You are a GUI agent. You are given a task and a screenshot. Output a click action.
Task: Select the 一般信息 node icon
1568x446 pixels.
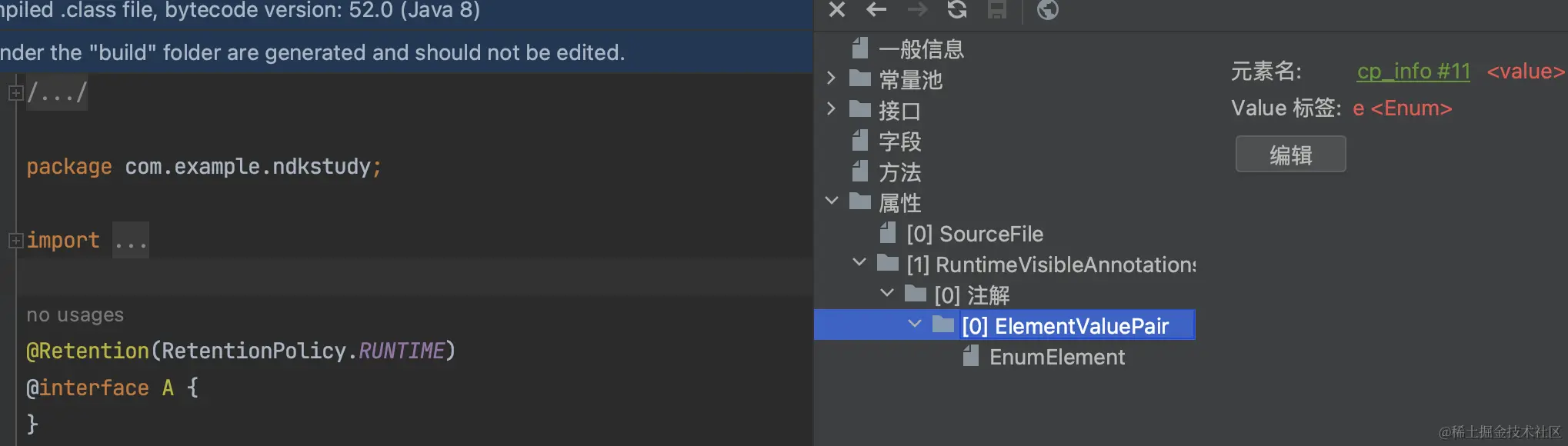tap(859, 48)
